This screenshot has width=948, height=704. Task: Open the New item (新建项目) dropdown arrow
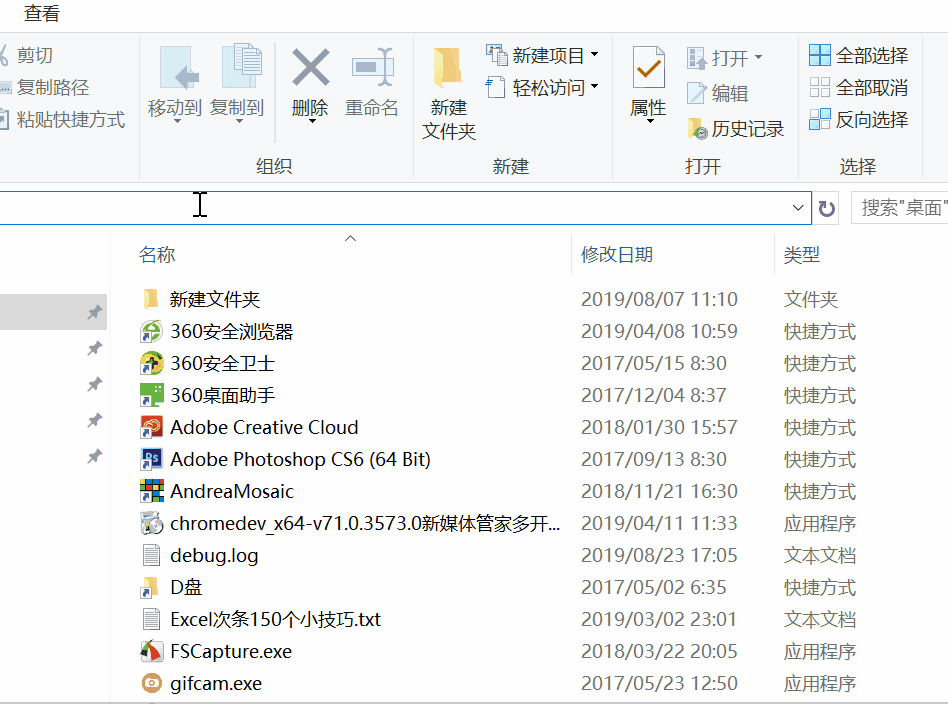click(594, 54)
